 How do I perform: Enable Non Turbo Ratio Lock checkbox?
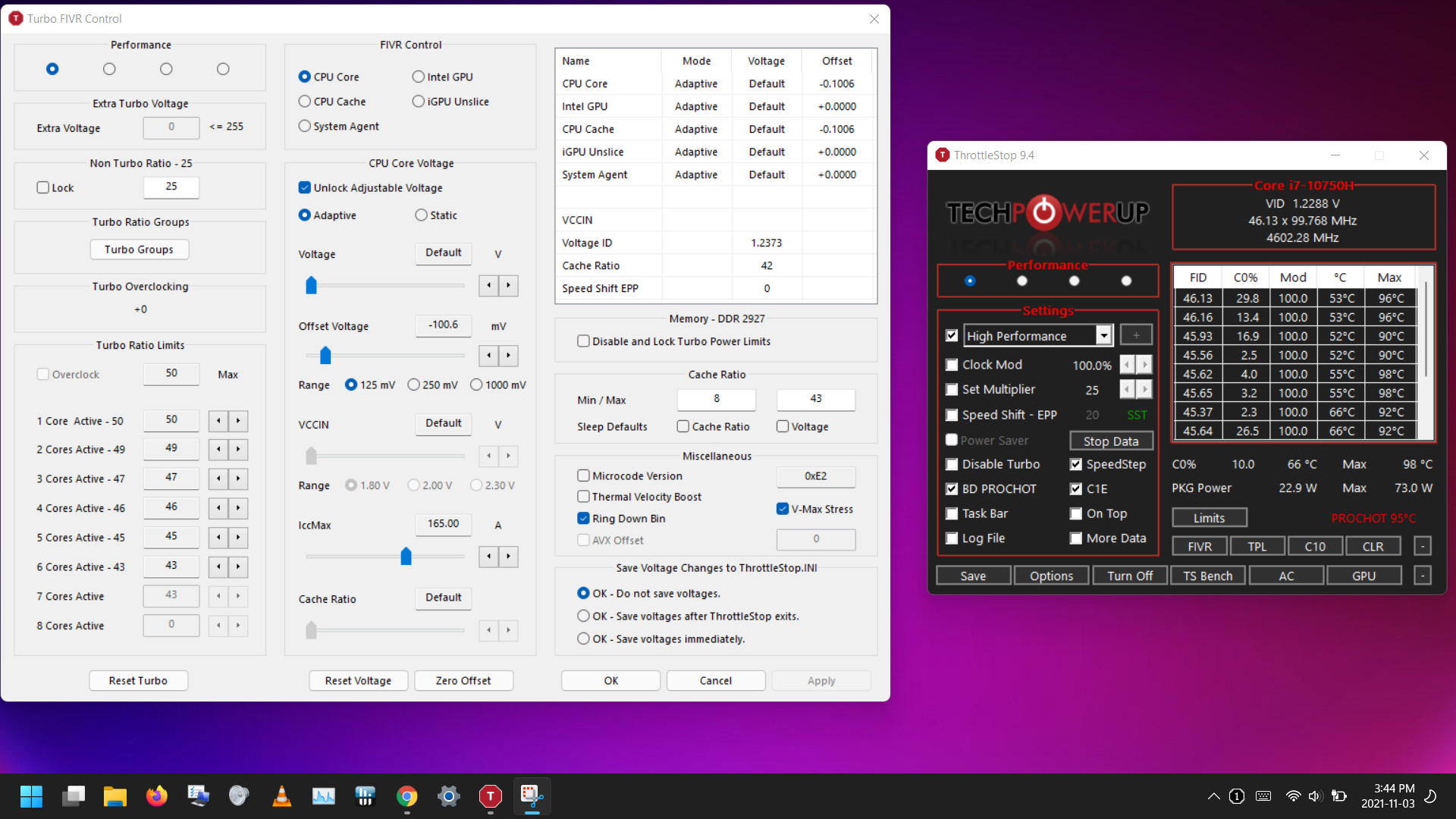43,187
